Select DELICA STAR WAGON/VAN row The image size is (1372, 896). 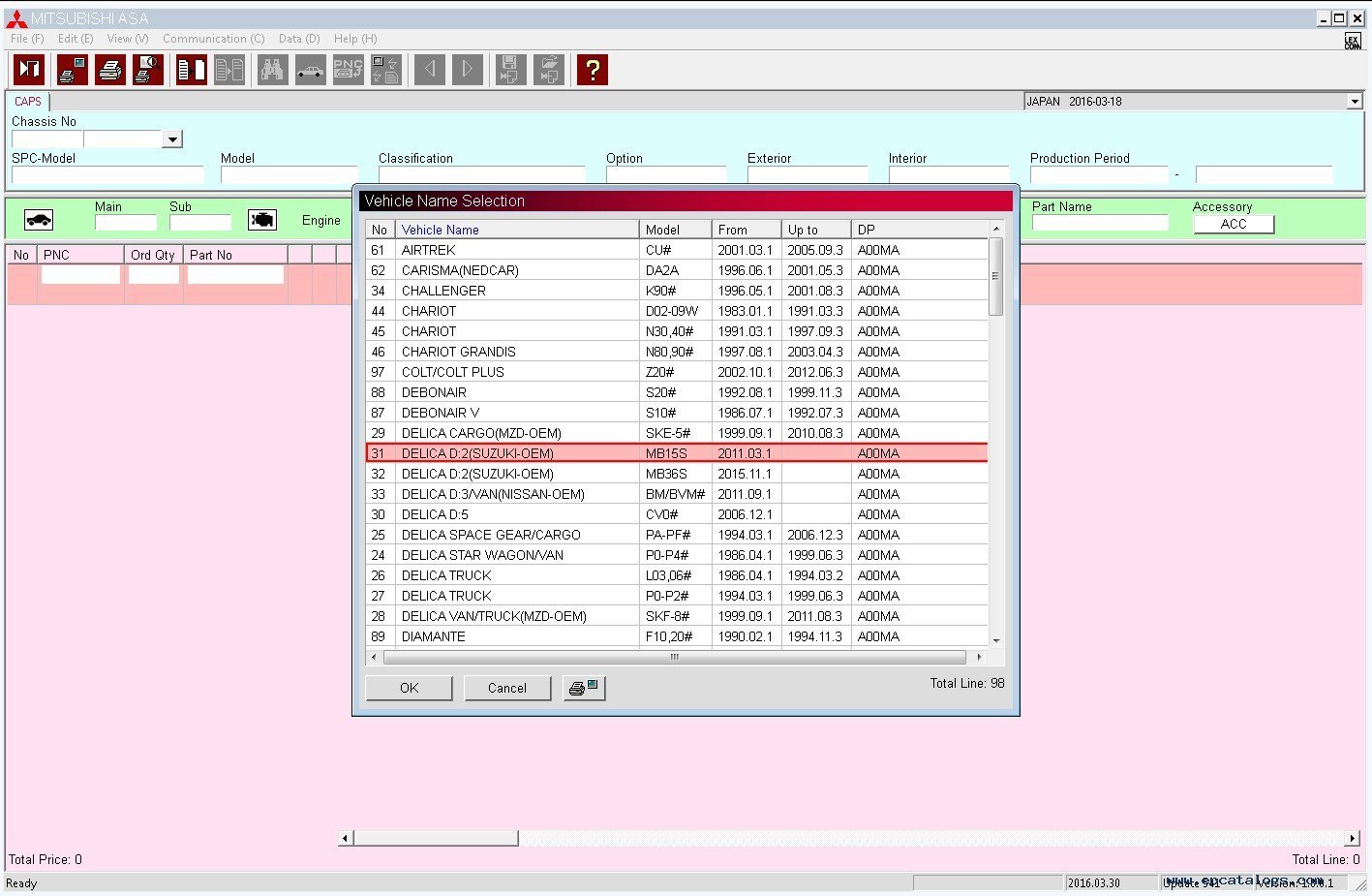[x=677, y=555]
